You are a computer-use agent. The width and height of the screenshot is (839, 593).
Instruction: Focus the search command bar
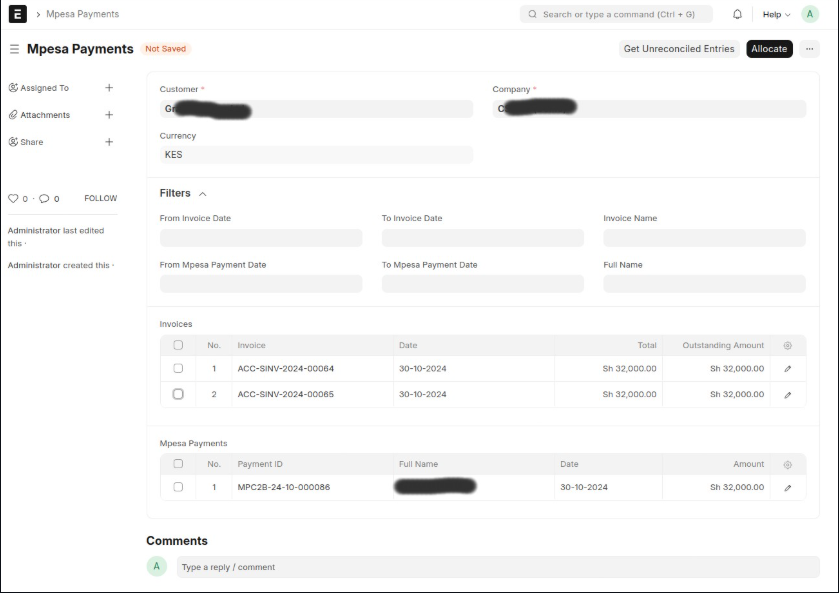[x=616, y=14]
